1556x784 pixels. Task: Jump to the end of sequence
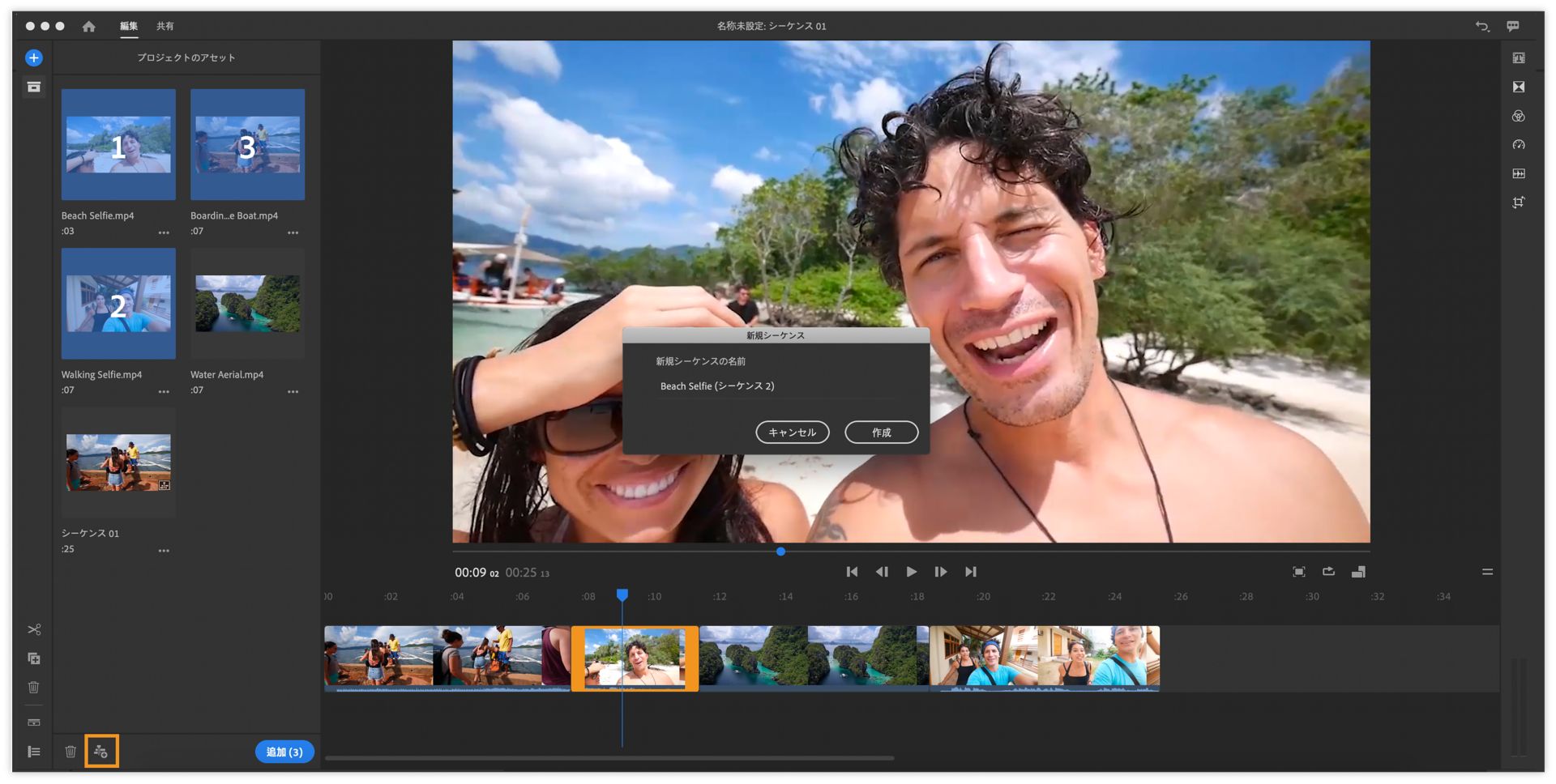coord(971,572)
